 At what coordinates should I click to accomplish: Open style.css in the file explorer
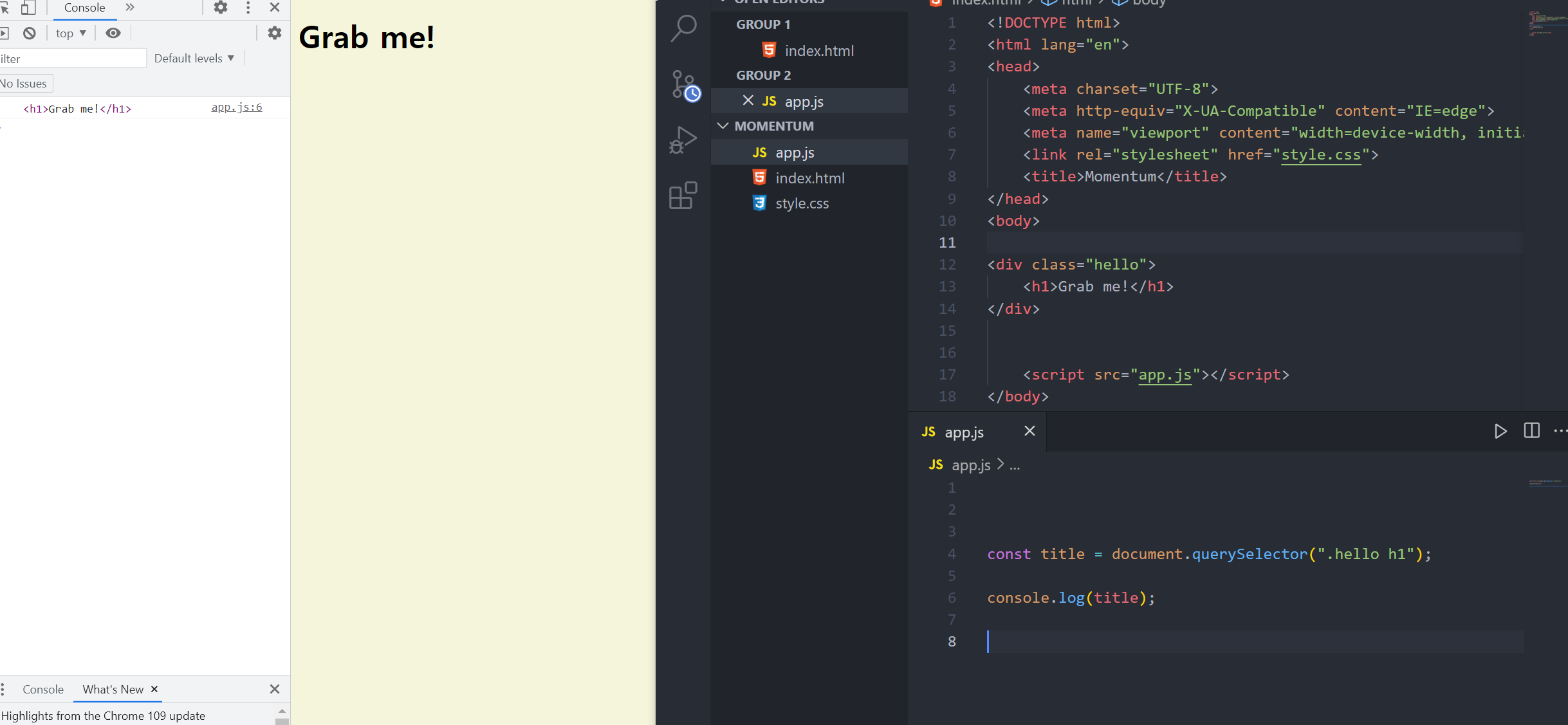click(x=802, y=203)
